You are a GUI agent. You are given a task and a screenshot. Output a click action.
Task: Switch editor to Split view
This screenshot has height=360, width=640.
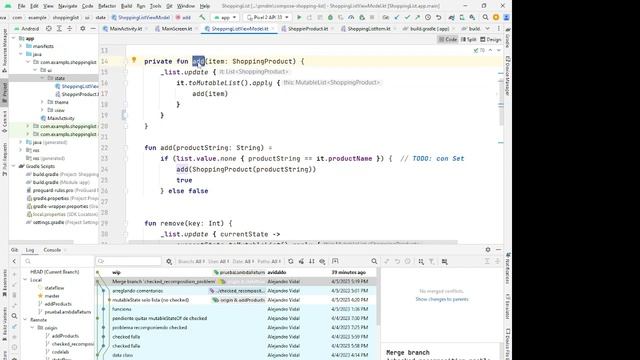coord(469,40)
